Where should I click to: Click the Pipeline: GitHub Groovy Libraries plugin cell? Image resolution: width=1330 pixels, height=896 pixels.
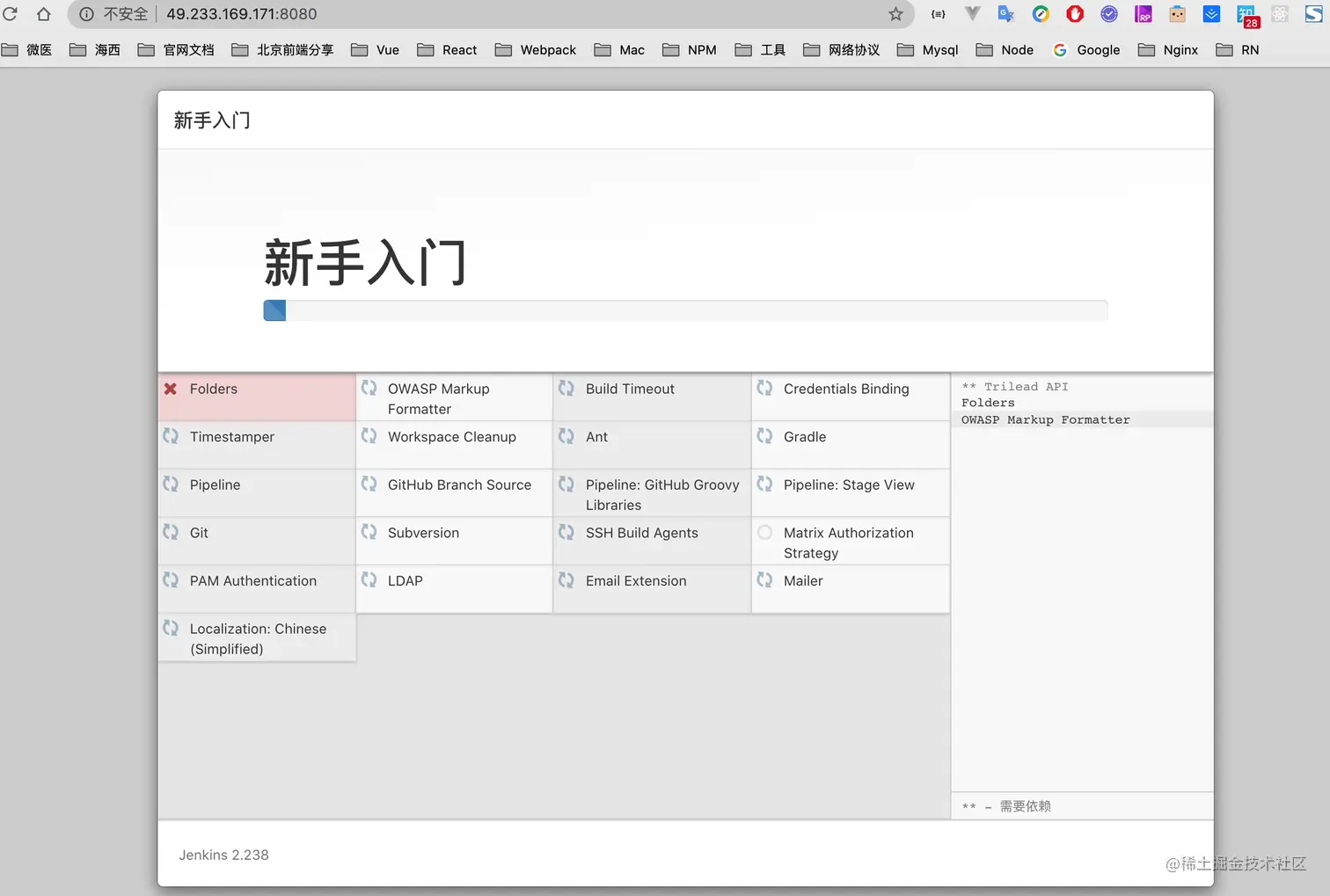[652, 493]
